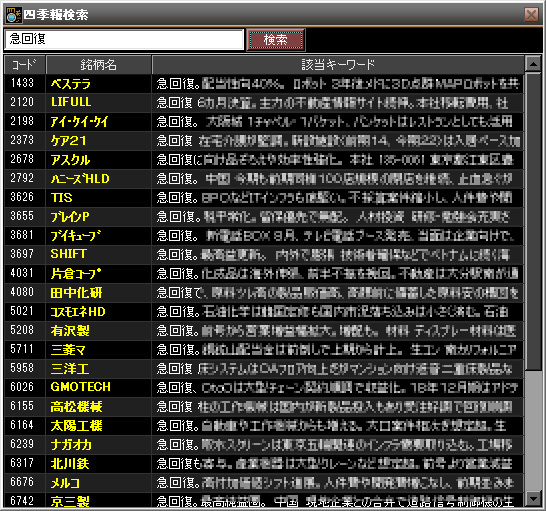
Task: Select stock name ベステラ
Action: (x=71, y=84)
